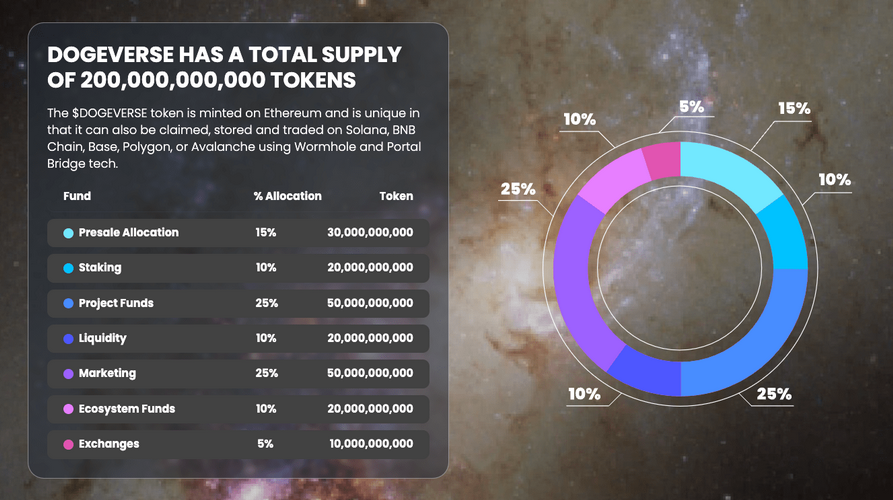Click the blue Staking color dot

coord(68,268)
